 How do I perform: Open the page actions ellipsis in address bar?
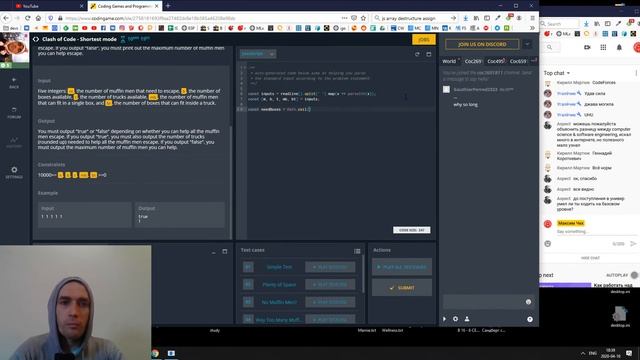point(344,18)
